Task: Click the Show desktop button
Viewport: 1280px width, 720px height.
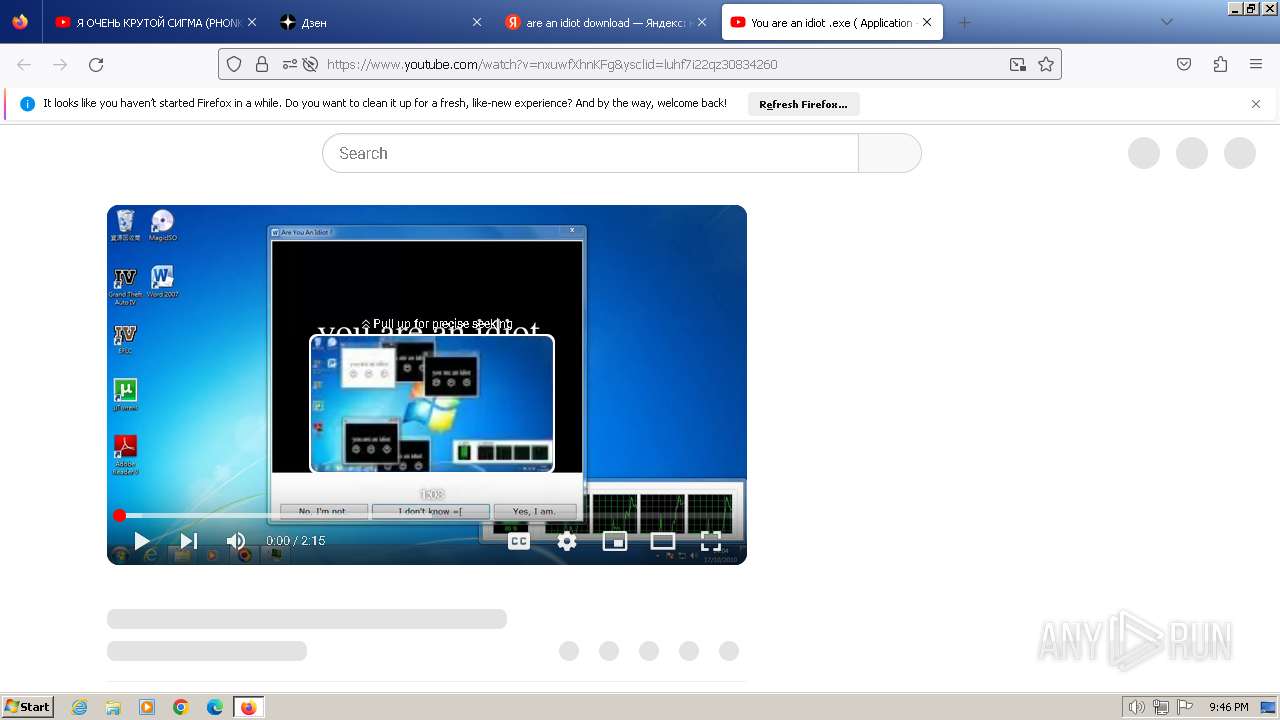Action: [1269, 707]
